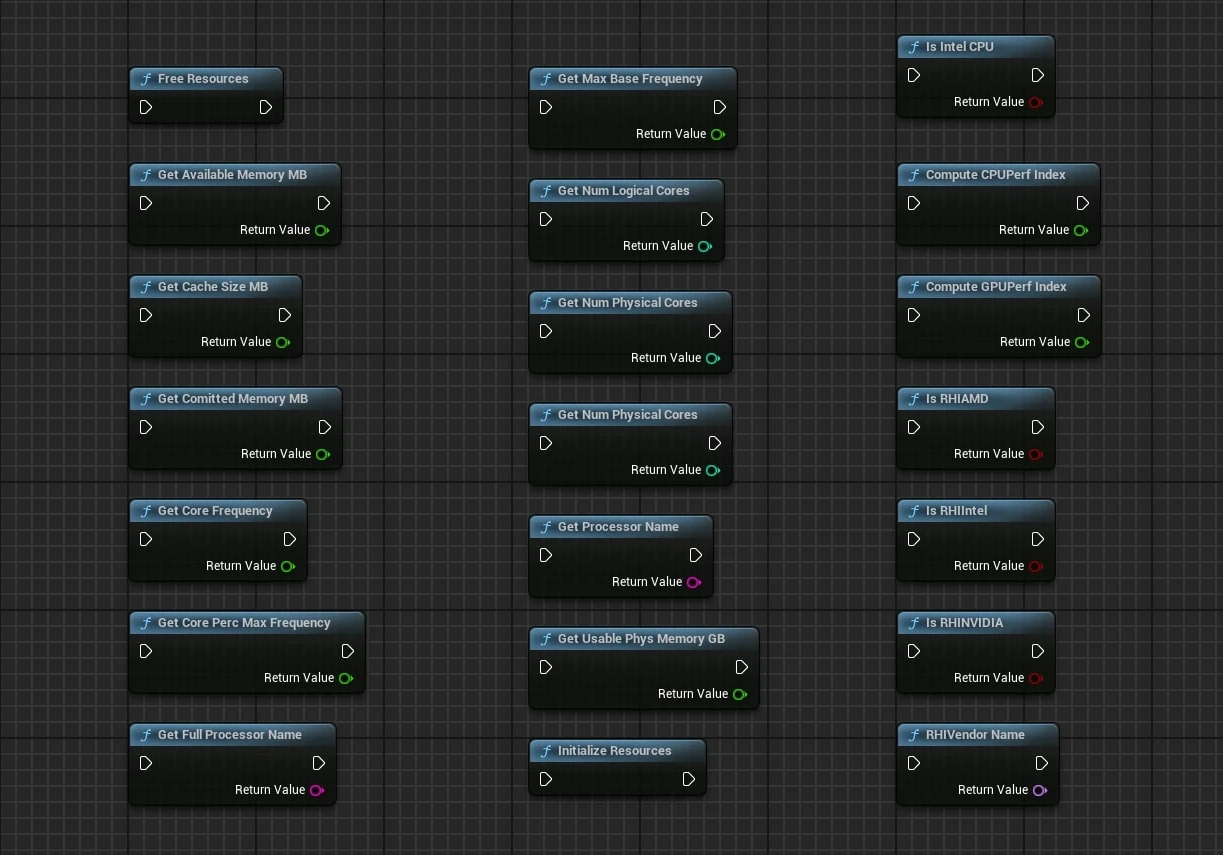Click output exec pin on Get Num Logical Cores

click(x=707, y=219)
